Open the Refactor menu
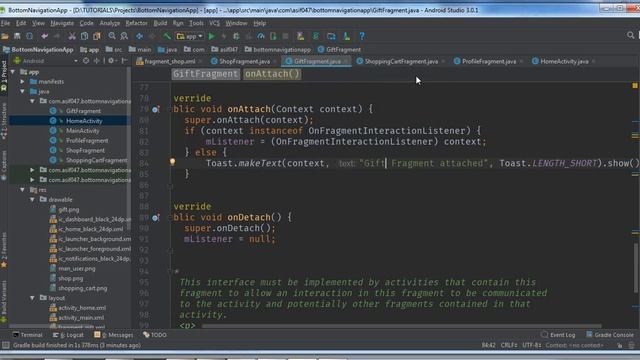The image size is (640, 360). pyautogui.click(x=136, y=23)
